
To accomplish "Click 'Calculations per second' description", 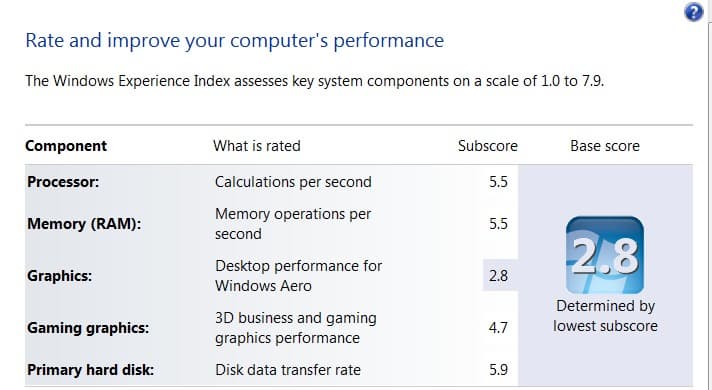I will click(x=293, y=182).
